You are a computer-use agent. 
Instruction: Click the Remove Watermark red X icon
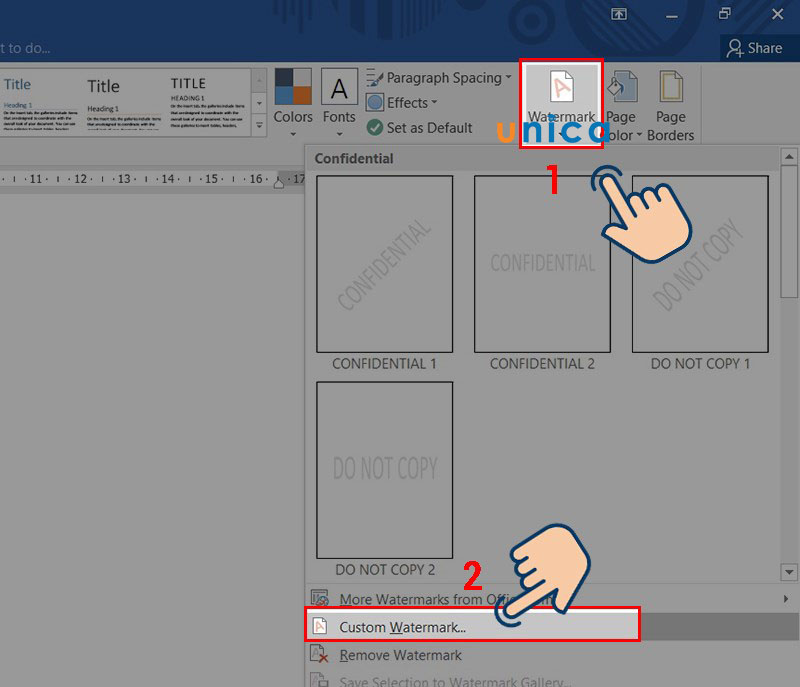(x=320, y=653)
